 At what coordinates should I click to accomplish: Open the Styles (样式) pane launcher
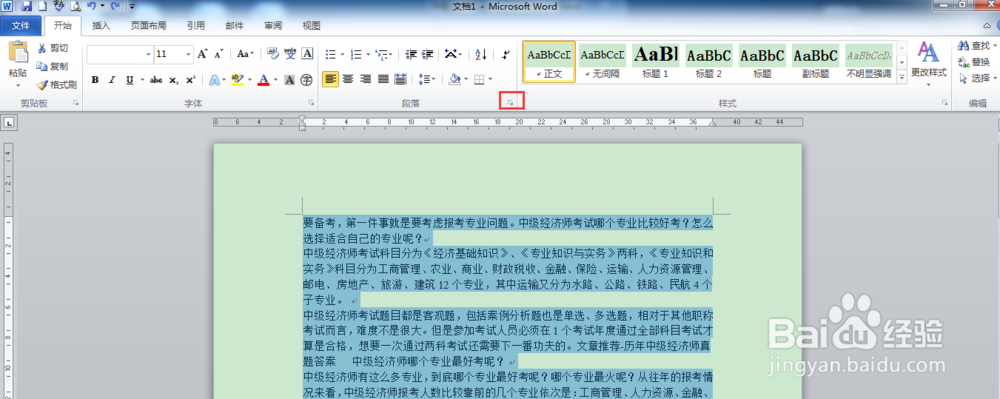(x=945, y=103)
